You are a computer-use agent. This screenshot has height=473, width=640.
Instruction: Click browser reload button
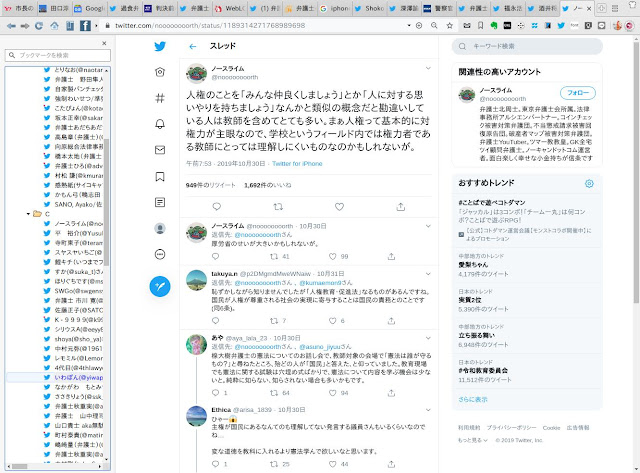tap(39, 26)
